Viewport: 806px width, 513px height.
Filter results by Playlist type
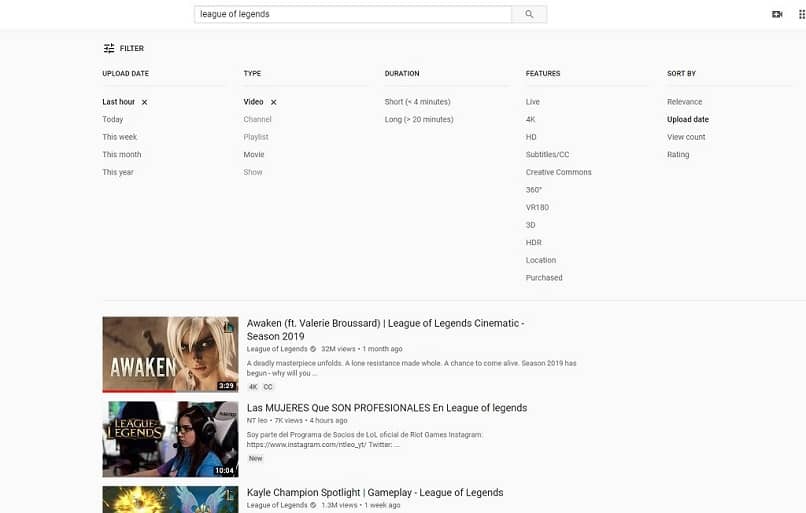click(256, 137)
